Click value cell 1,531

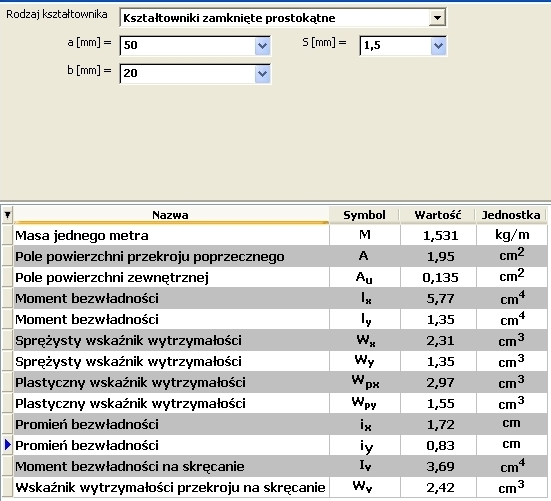[x=438, y=235]
